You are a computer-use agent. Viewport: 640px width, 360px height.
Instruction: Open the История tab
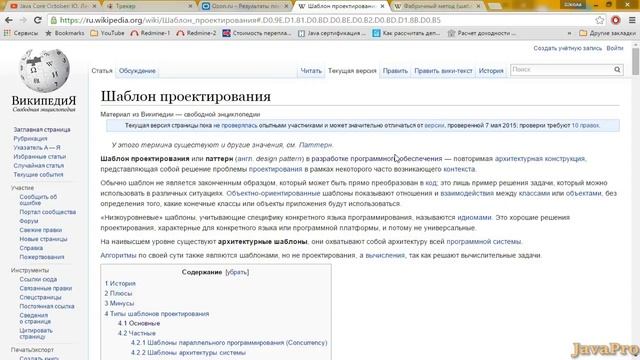(491, 71)
